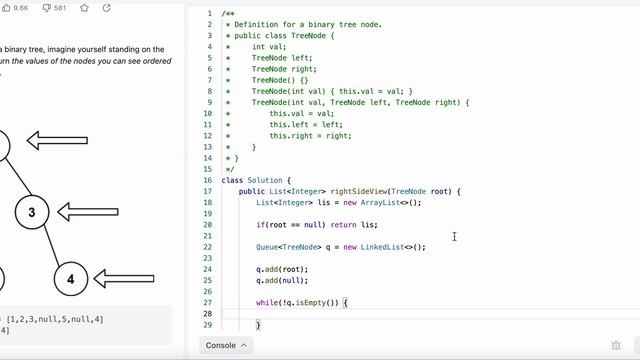Viewport: 640px width, 360px height.
Task: Click line number 17 in gutter
Action: tap(208, 191)
